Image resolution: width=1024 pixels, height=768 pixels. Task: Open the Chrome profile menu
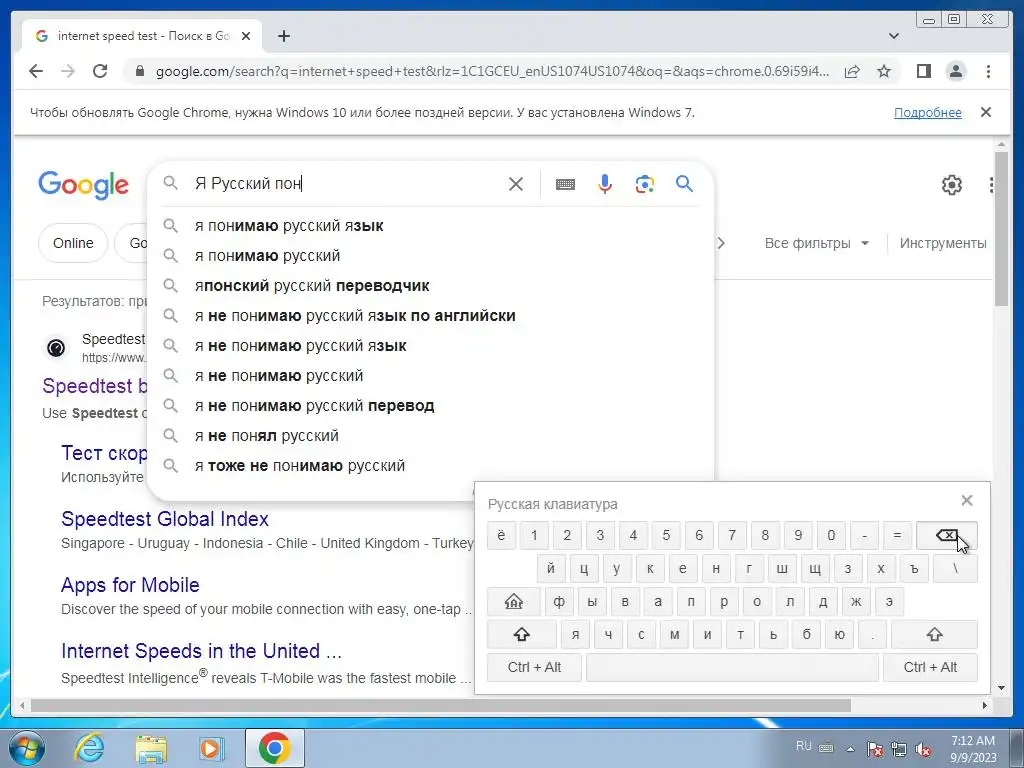956,71
